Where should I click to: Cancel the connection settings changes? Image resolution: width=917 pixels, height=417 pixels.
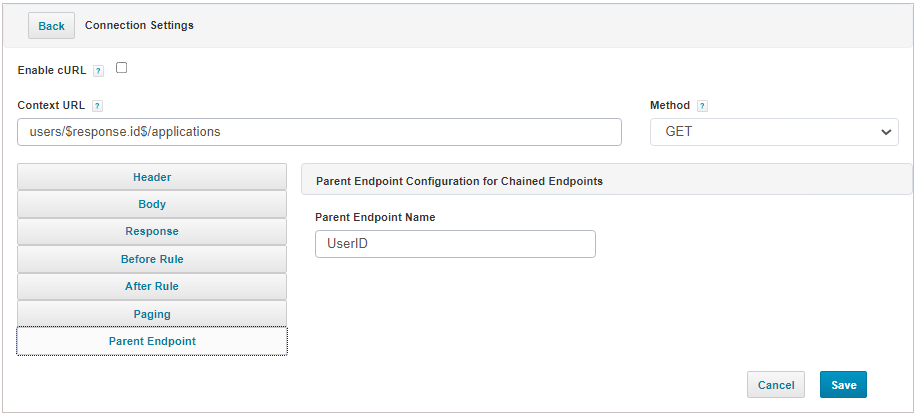[776, 385]
